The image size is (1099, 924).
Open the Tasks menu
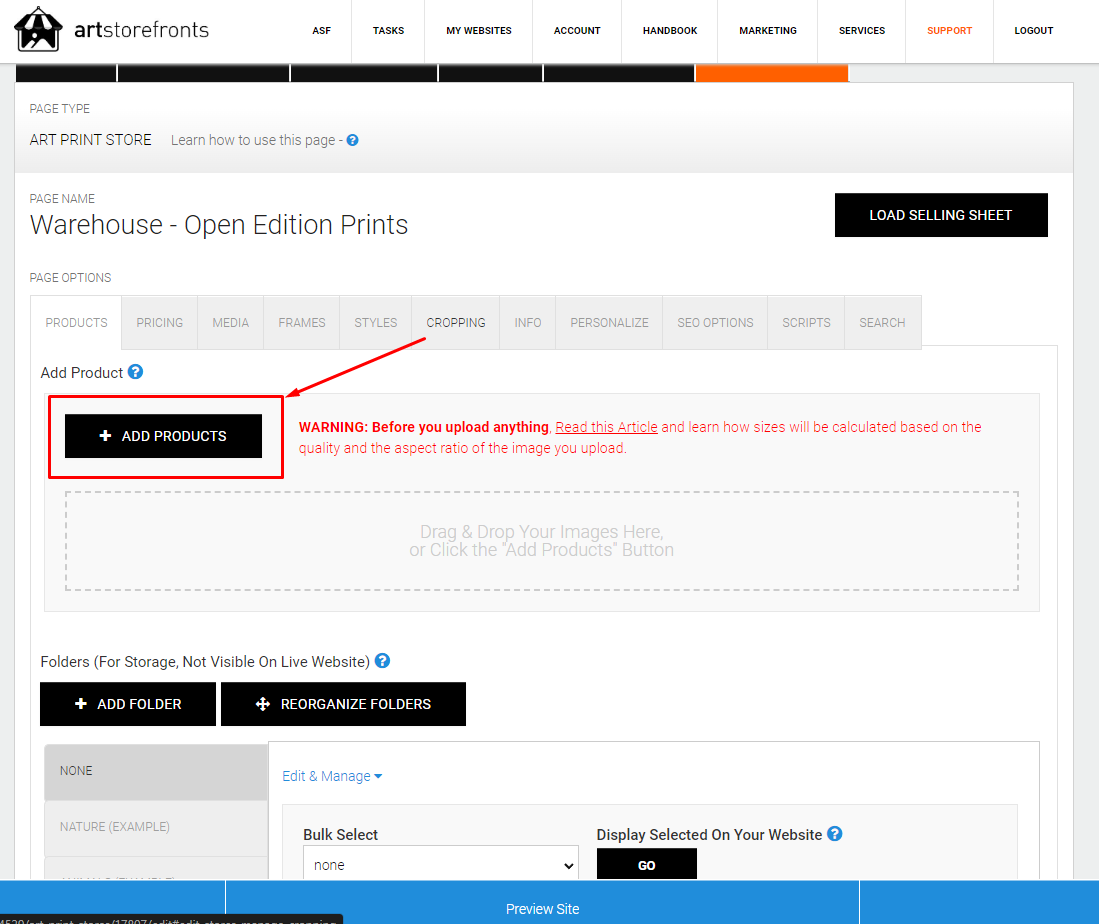coord(388,31)
